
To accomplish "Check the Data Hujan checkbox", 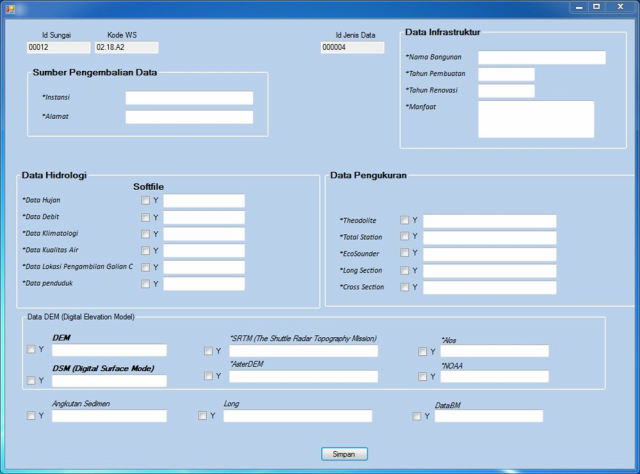I will point(146,201).
